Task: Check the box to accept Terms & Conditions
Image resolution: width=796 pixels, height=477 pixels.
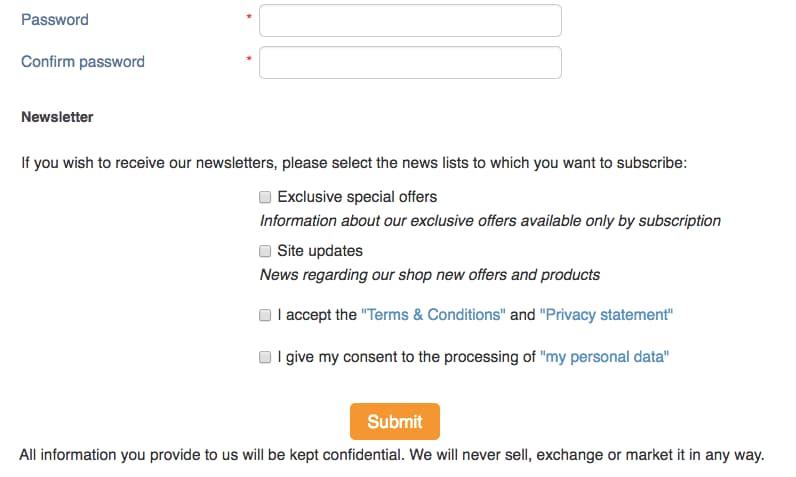Action: [266, 315]
